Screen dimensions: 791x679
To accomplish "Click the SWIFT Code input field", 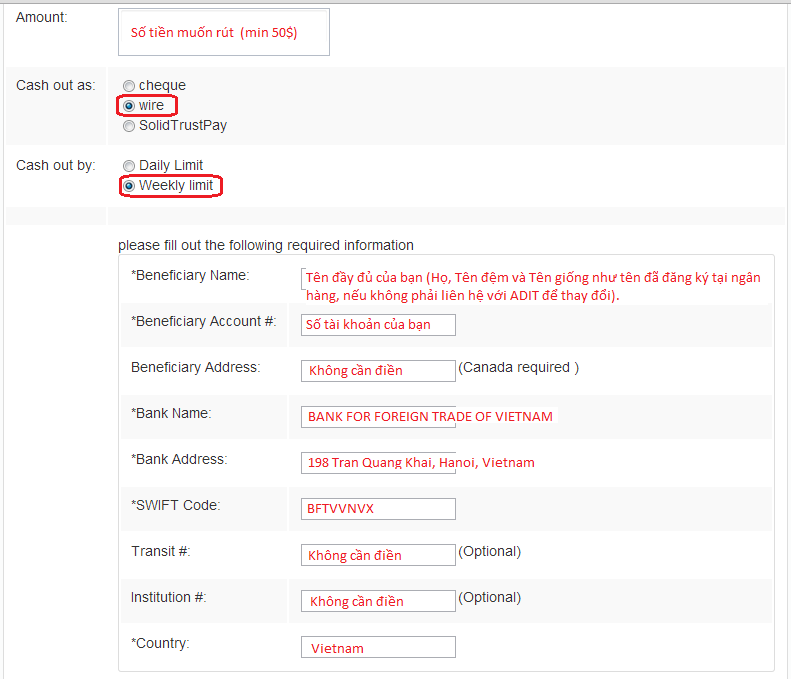I will point(378,509).
